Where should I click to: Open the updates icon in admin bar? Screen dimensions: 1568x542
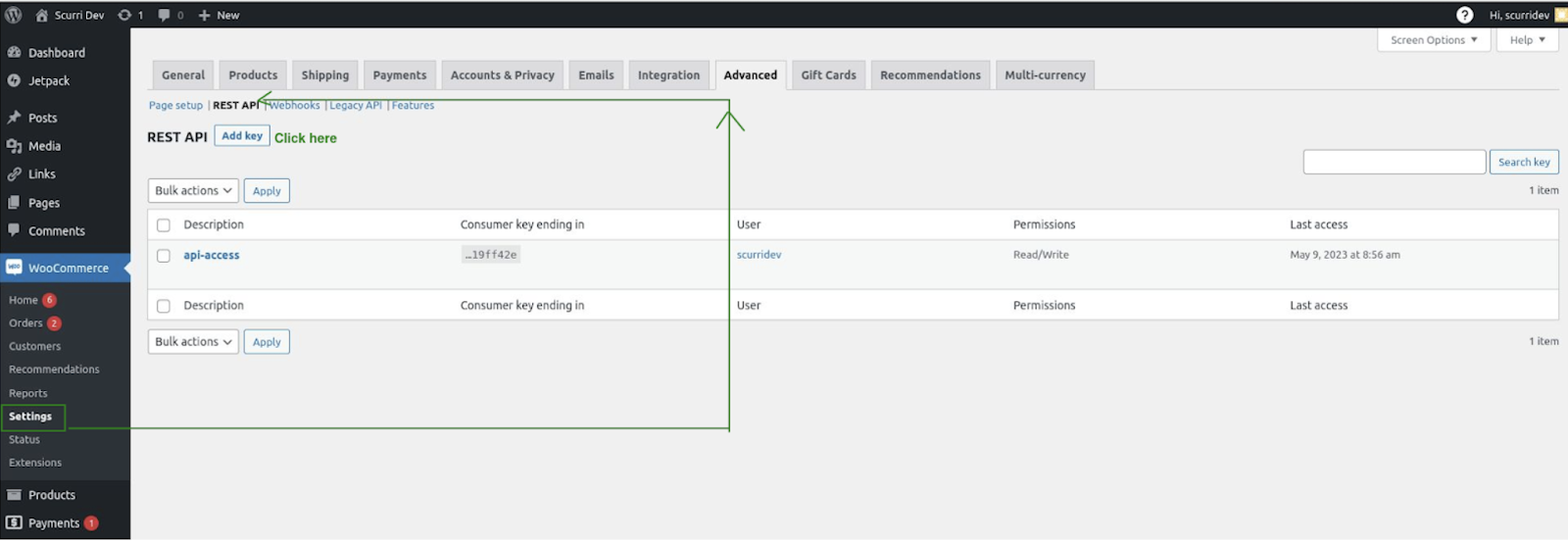pos(124,15)
